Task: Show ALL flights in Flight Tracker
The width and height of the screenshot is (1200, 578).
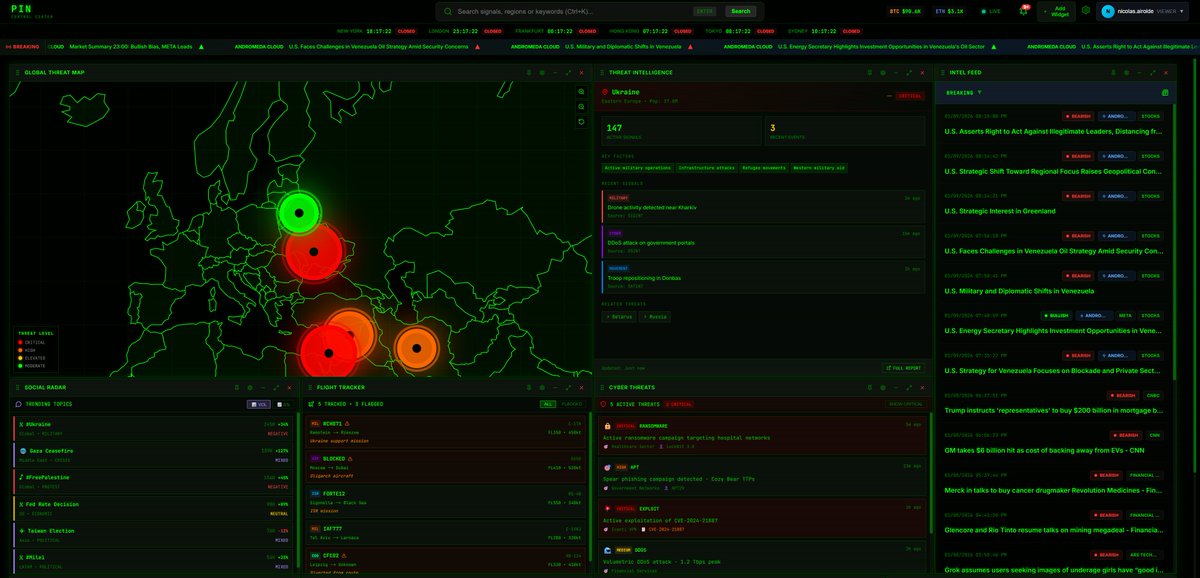Action: click(547, 404)
